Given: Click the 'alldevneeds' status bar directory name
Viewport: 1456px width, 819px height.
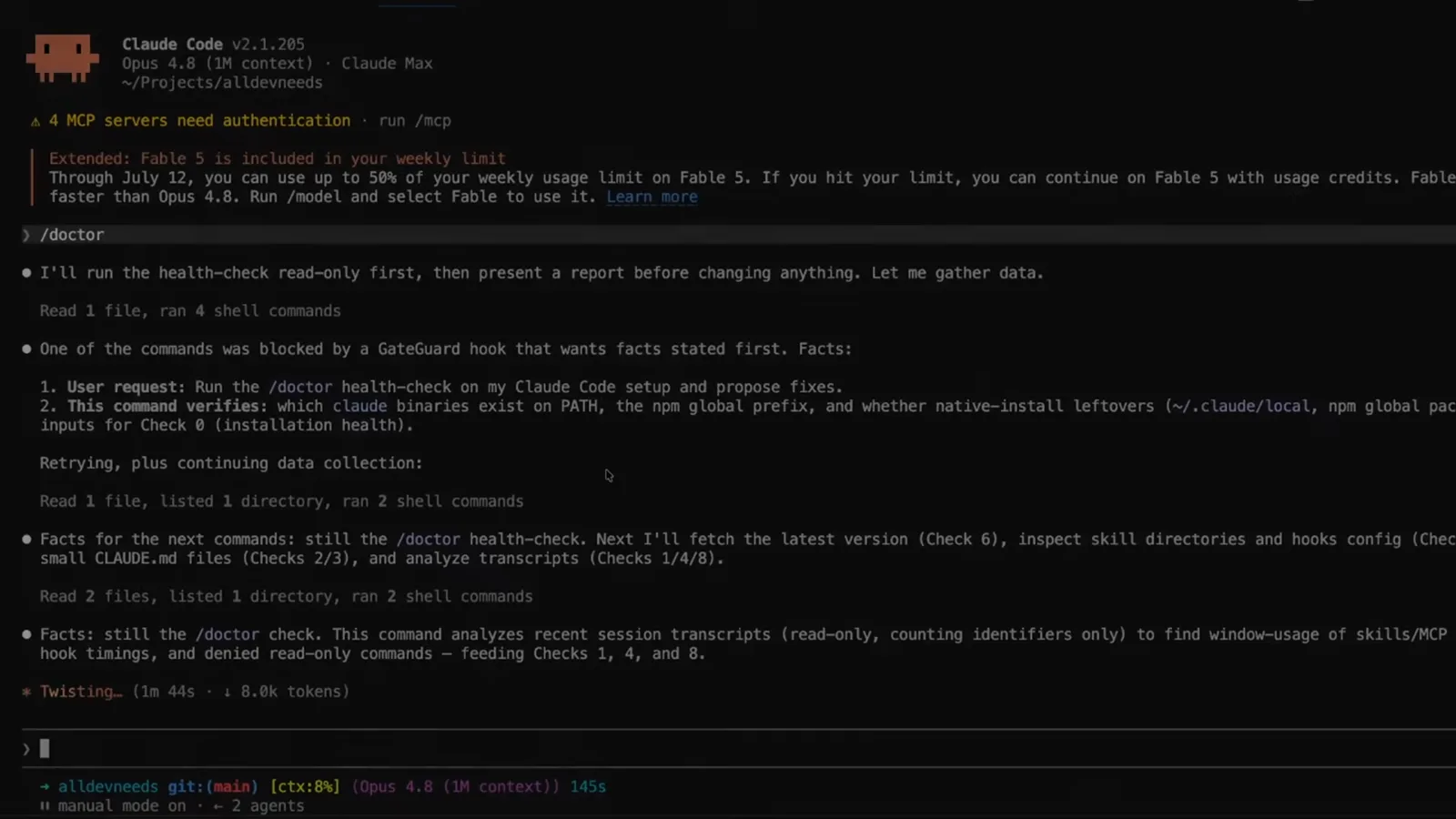Looking at the screenshot, I should (107, 786).
